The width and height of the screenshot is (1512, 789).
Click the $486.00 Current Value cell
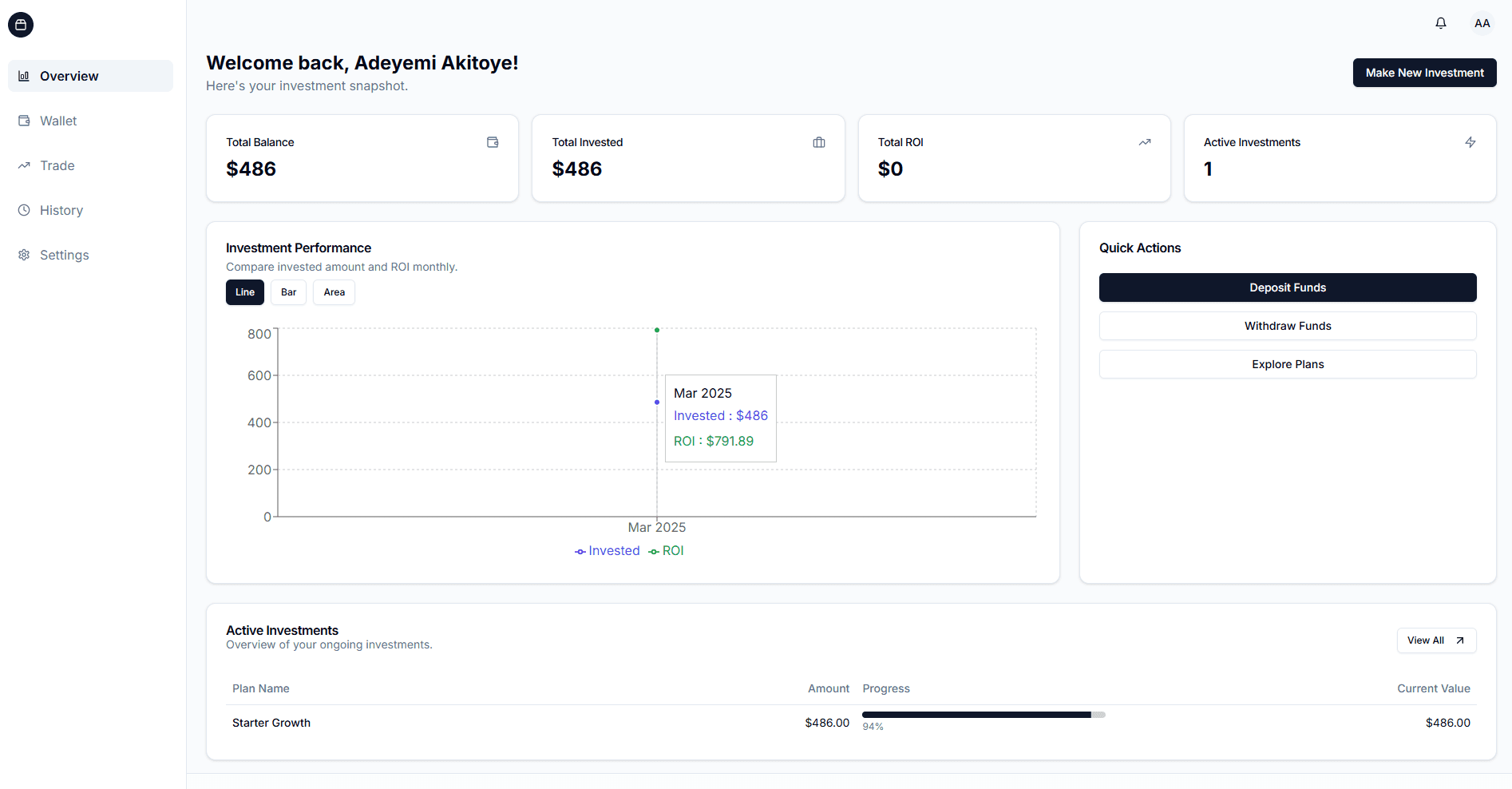point(1447,723)
